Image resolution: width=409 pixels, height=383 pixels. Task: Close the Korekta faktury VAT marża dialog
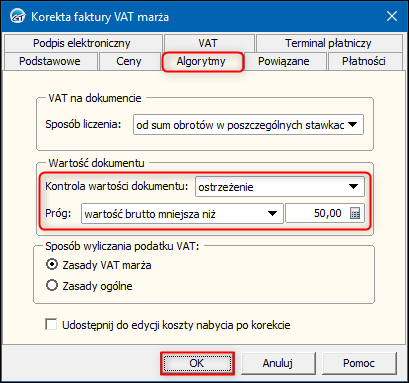point(391,16)
